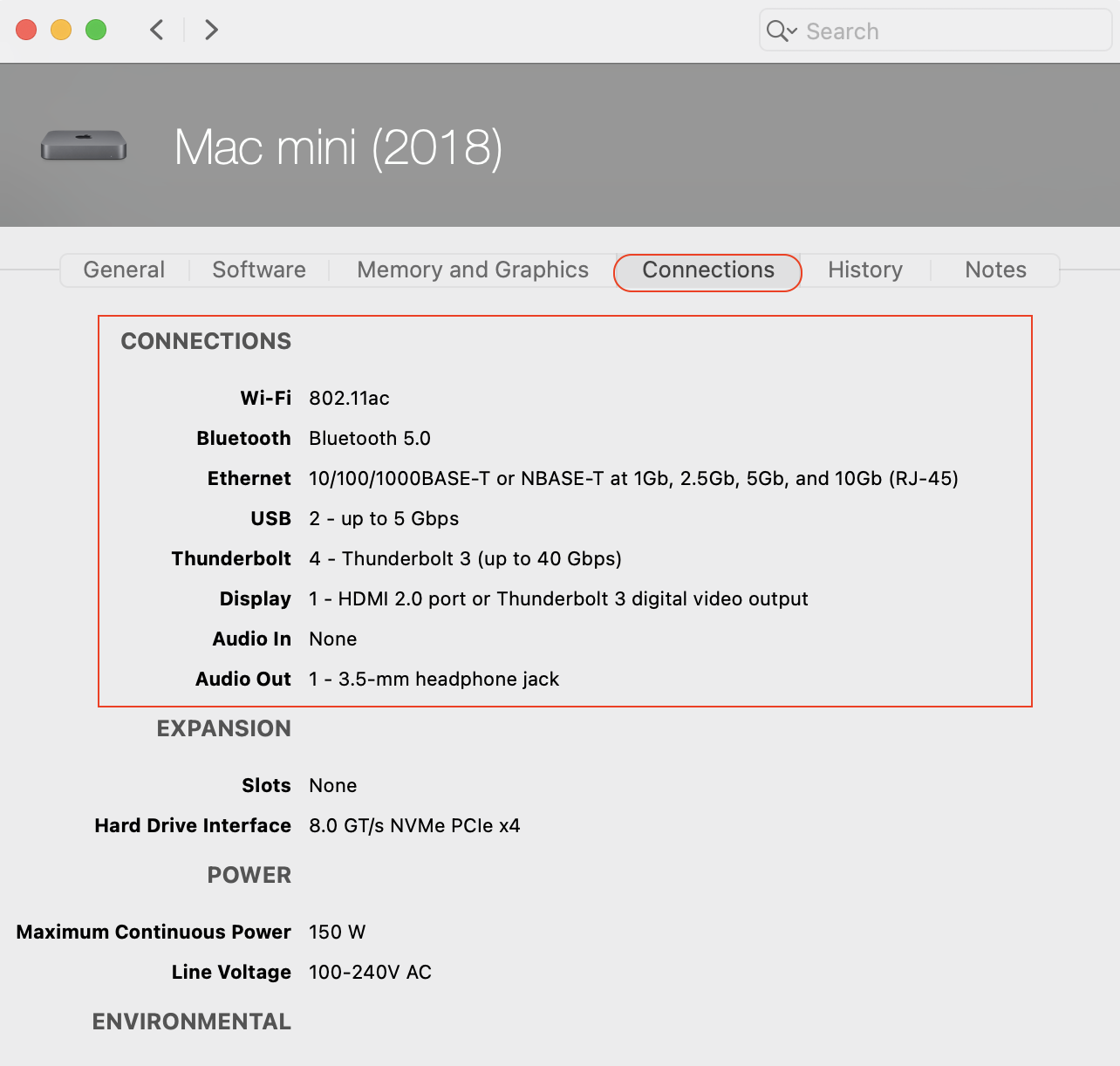Open the Software tab
1120x1066 pixels.
[x=259, y=270]
